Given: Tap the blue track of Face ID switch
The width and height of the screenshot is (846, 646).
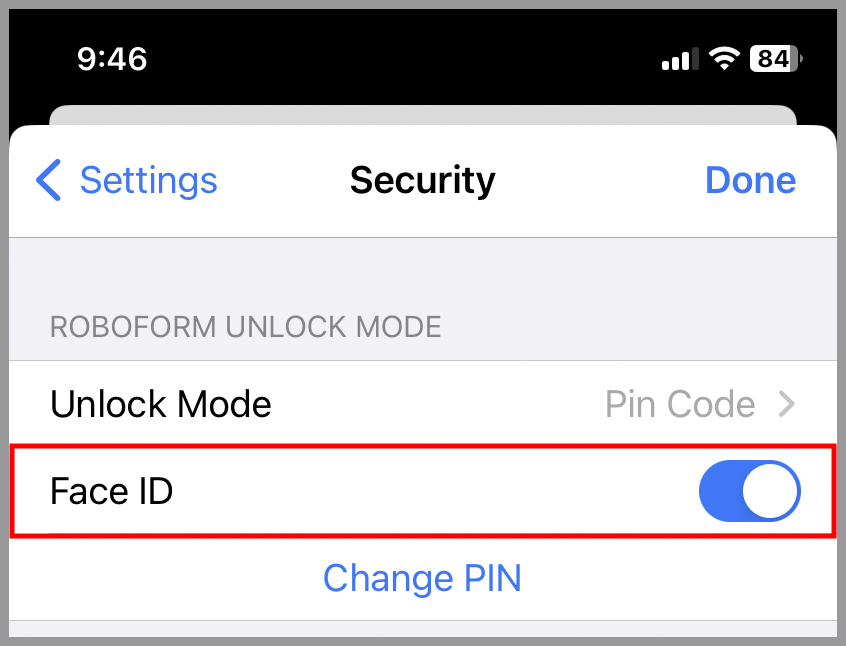Looking at the screenshot, I should (x=720, y=491).
